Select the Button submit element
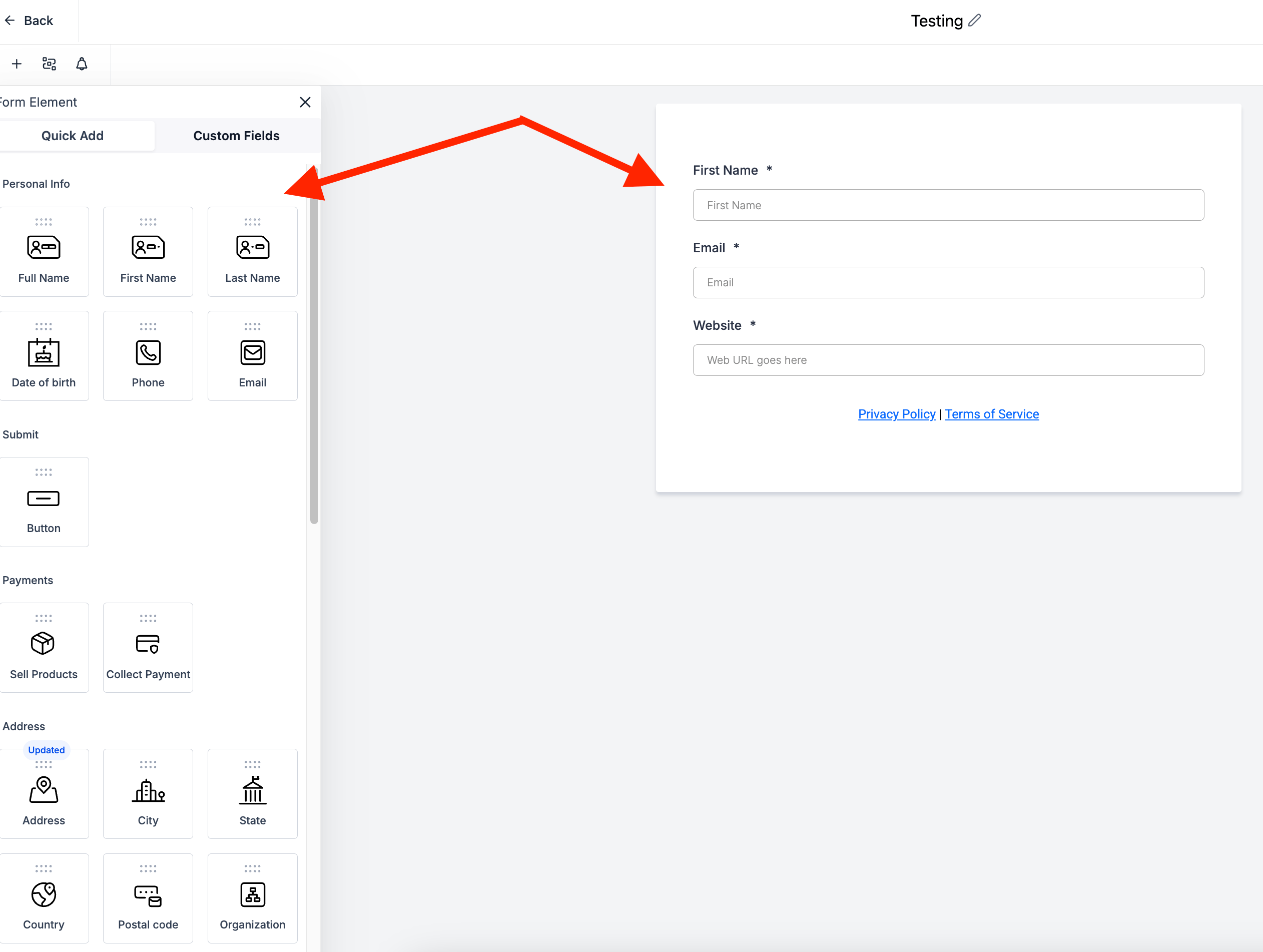 pyautogui.click(x=44, y=502)
